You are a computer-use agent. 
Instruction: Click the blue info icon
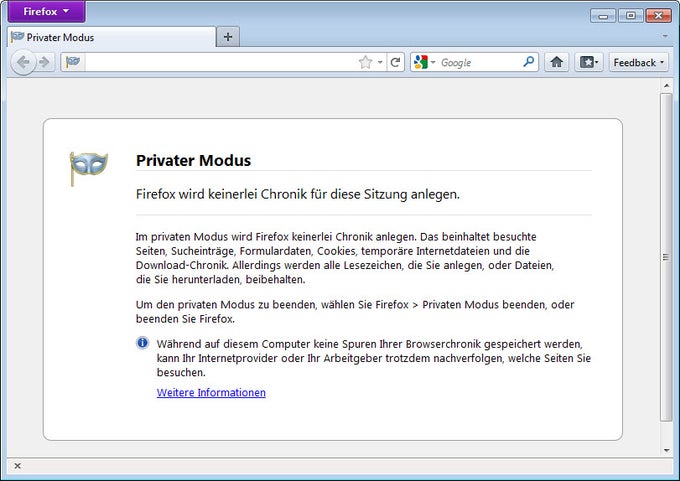pyautogui.click(x=142, y=343)
